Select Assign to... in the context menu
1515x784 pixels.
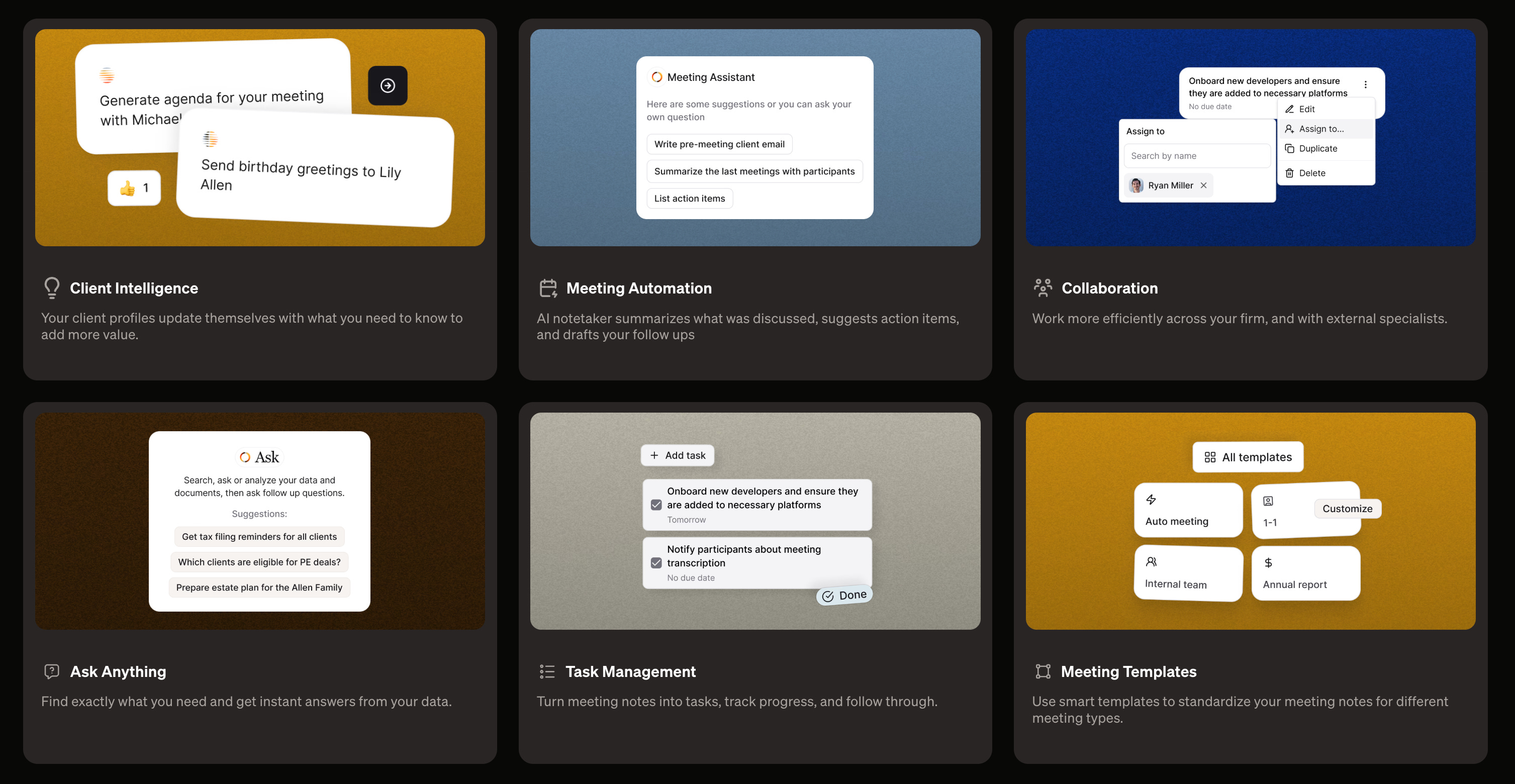[x=1326, y=129]
